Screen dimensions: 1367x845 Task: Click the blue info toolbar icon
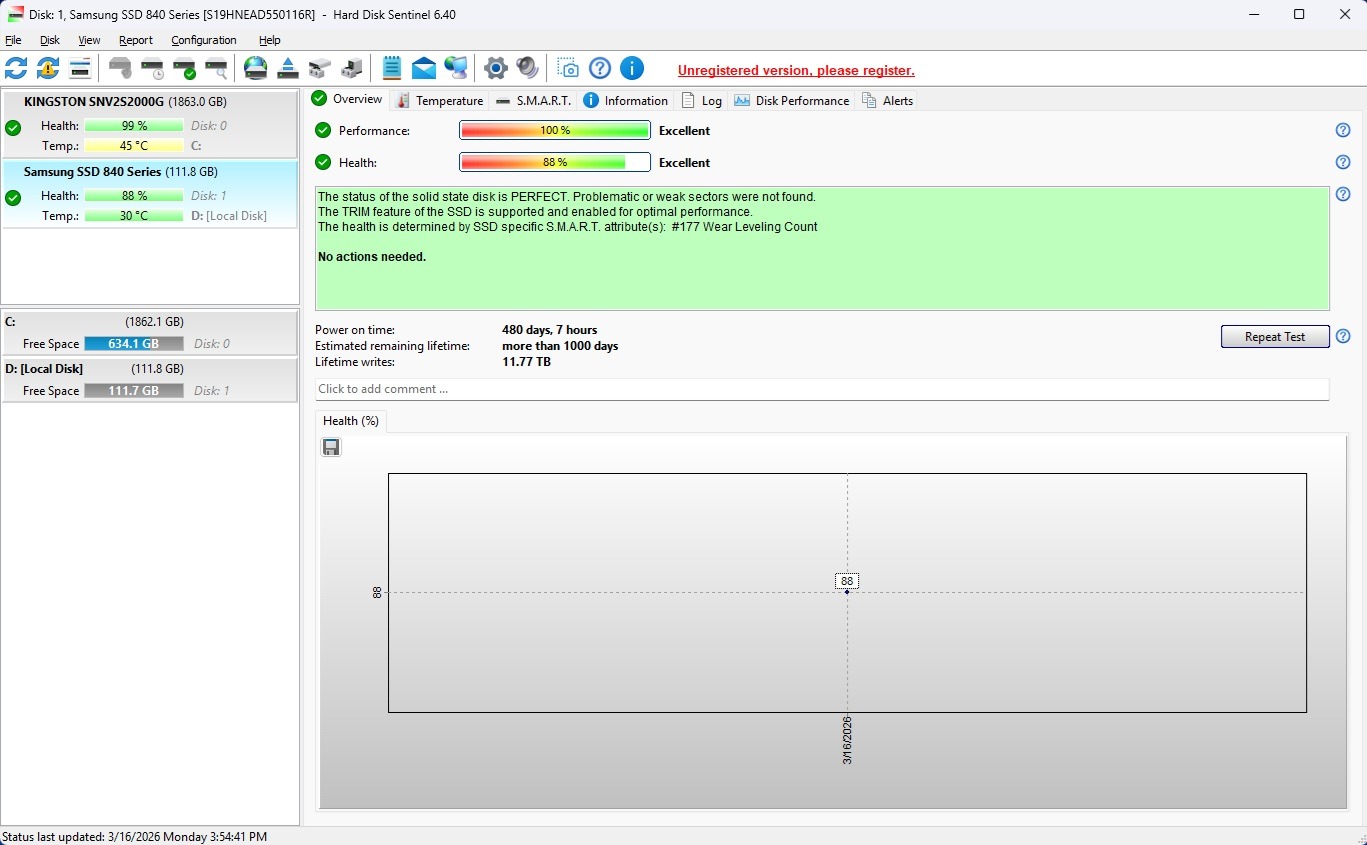point(632,68)
